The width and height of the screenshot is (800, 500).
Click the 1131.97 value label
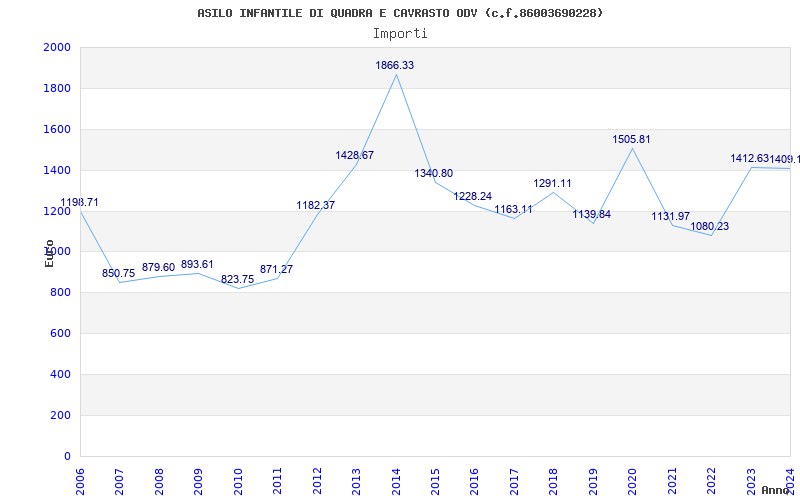point(671,216)
